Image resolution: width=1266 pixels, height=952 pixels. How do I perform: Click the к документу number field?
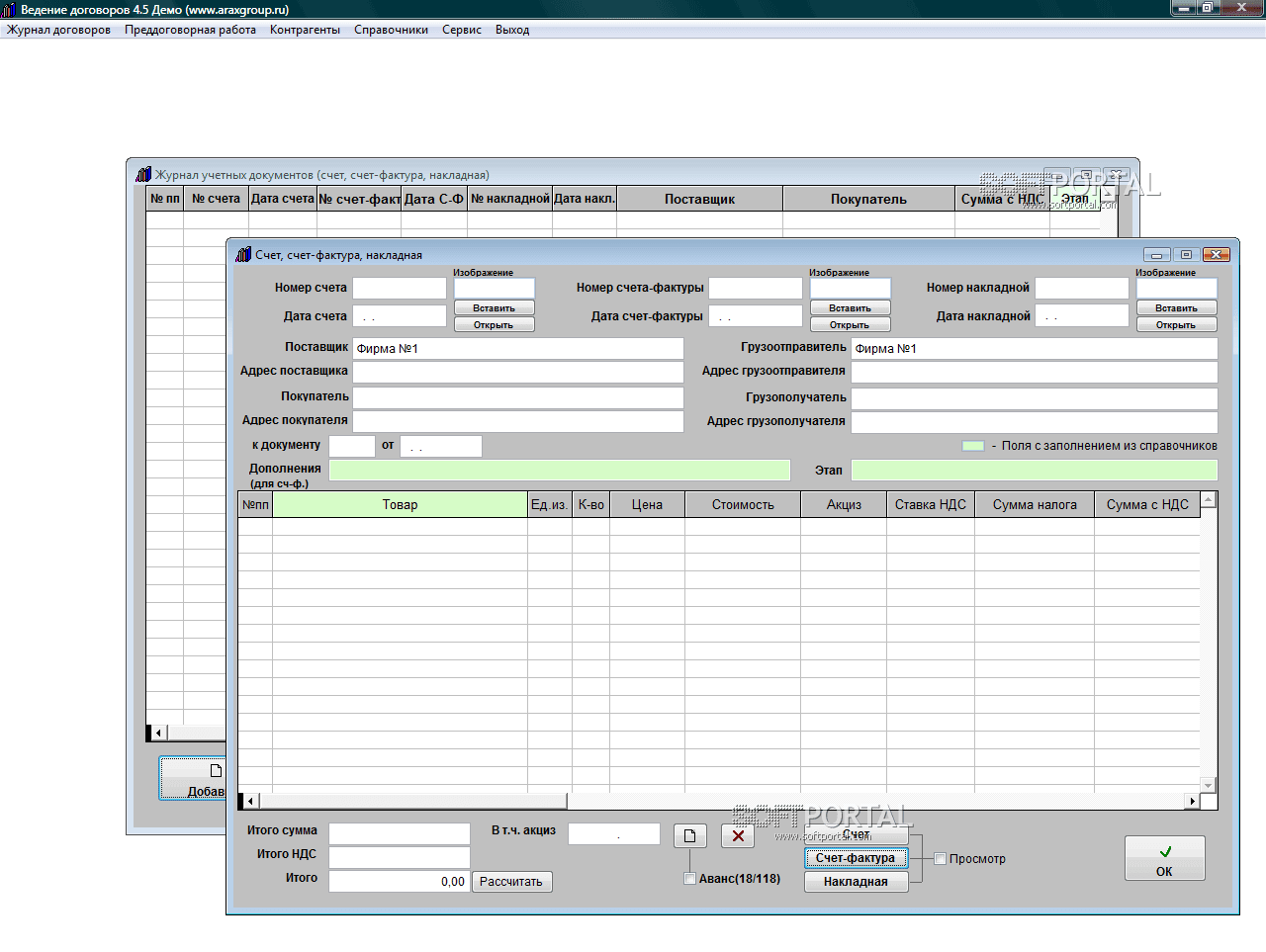(352, 446)
